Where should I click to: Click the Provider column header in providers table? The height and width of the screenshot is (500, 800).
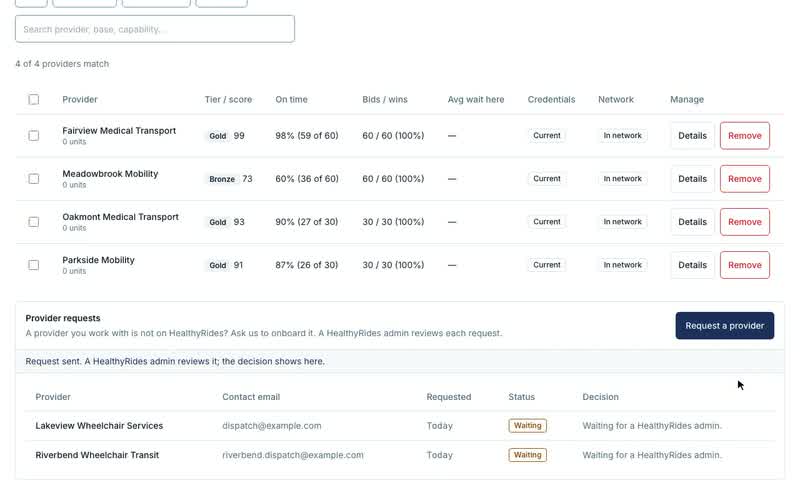coord(80,99)
